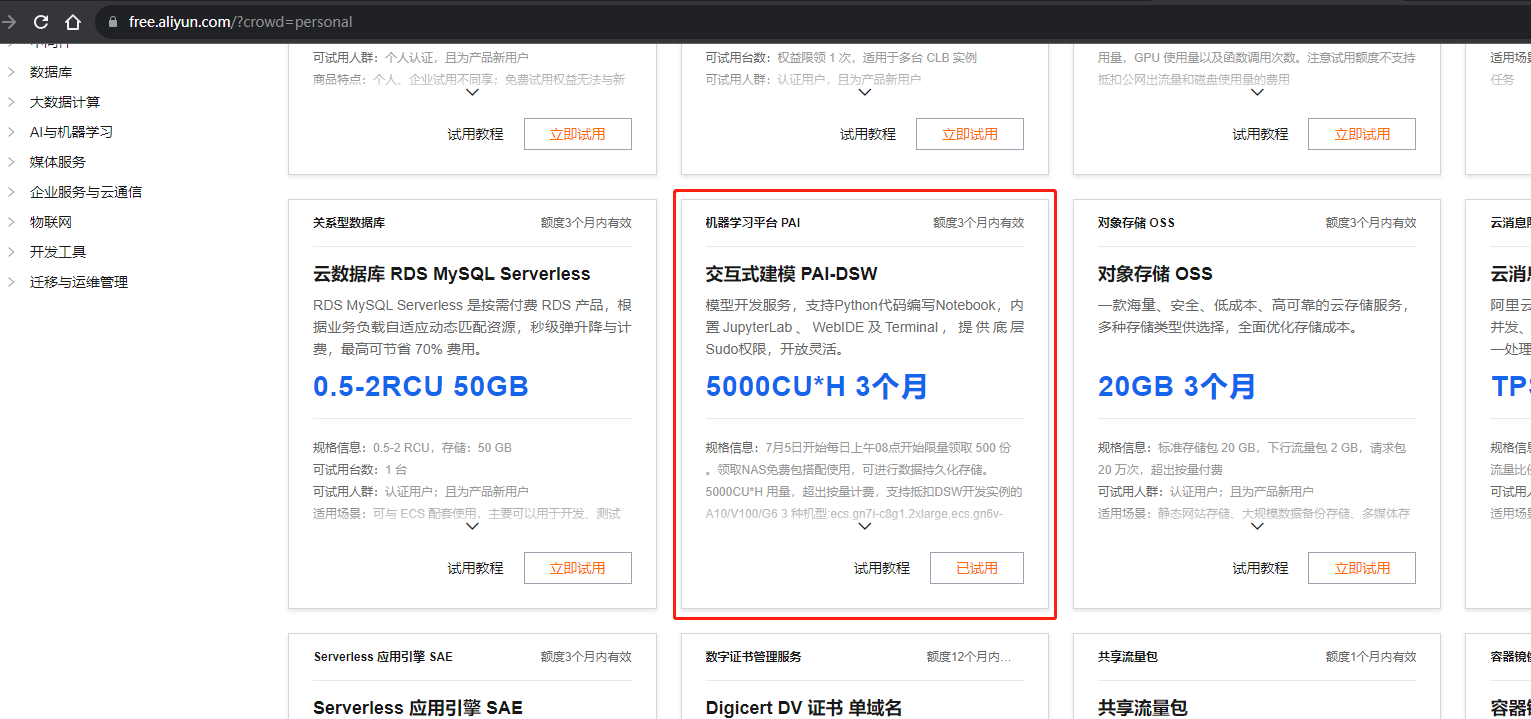Click the browser home icon

point(73,21)
